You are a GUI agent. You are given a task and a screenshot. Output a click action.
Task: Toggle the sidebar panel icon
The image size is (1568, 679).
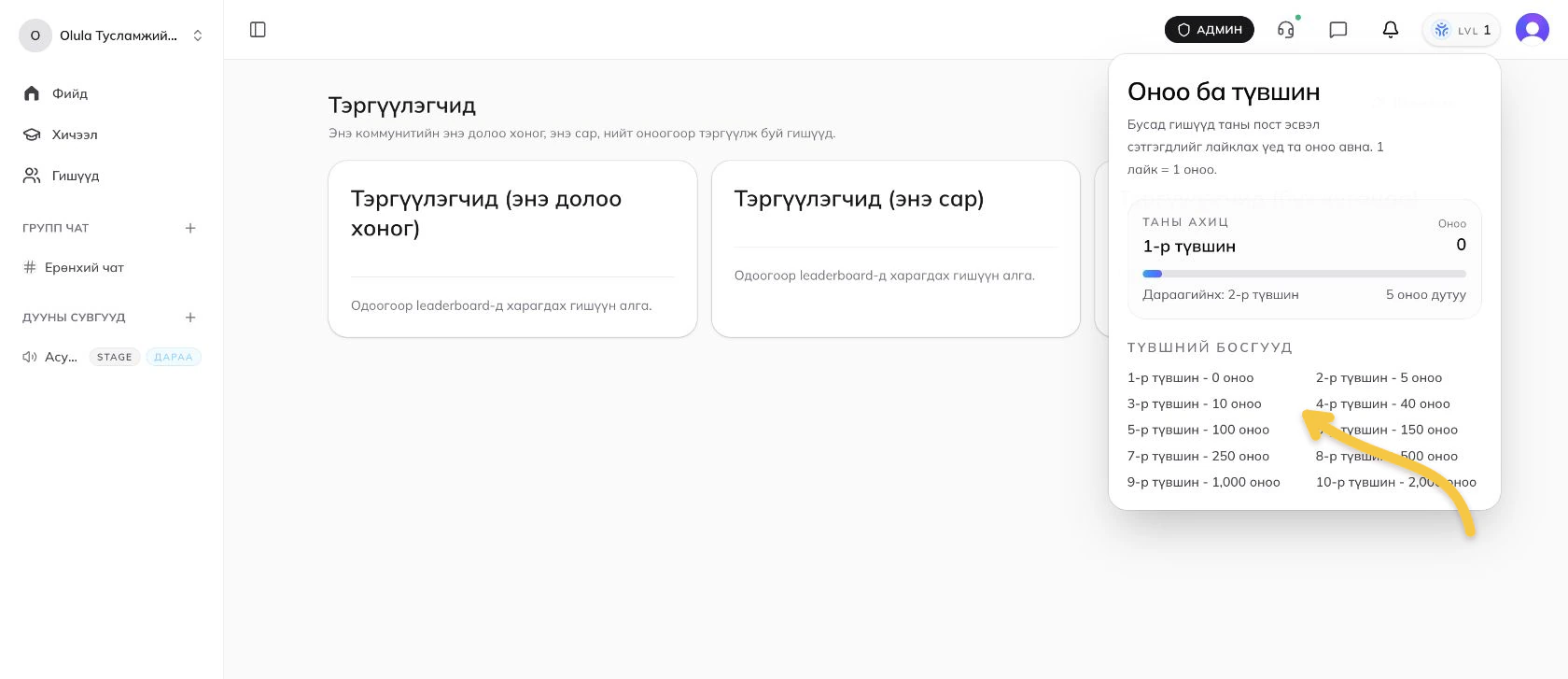pos(259,30)
